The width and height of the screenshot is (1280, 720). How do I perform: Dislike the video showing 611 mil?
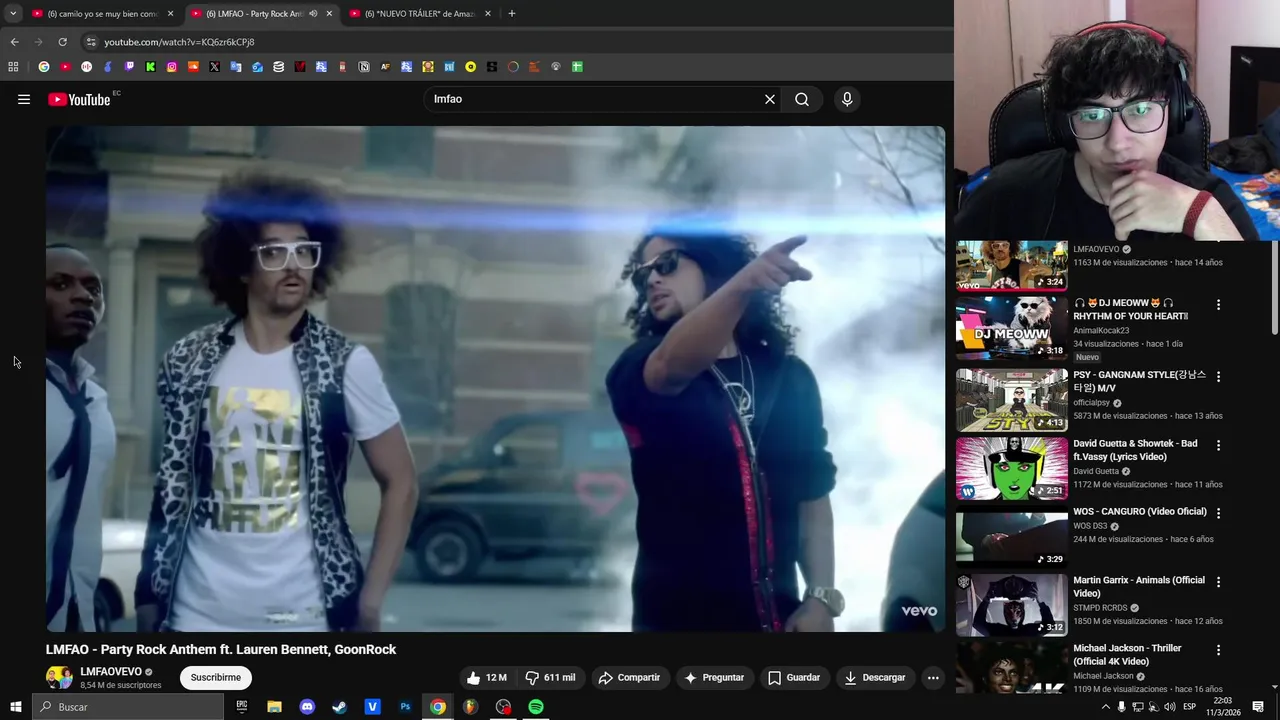click(550, 677)
